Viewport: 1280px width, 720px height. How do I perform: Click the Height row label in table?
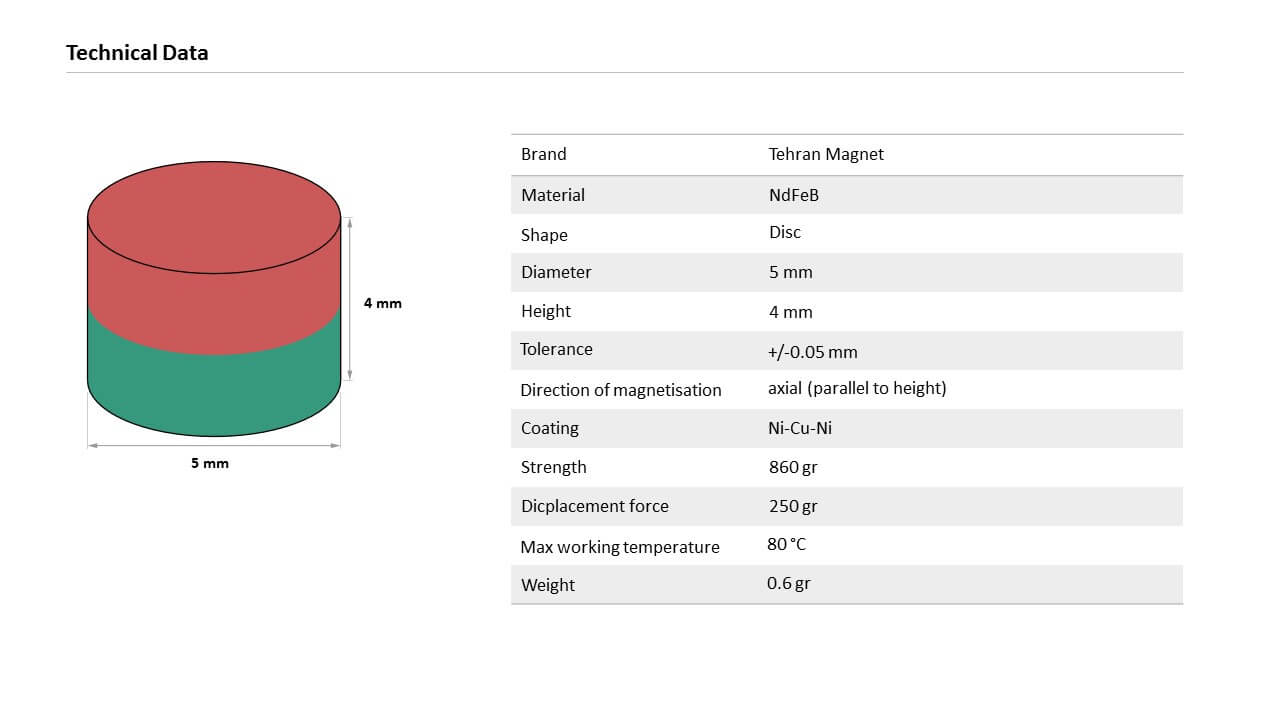point(545,311)
